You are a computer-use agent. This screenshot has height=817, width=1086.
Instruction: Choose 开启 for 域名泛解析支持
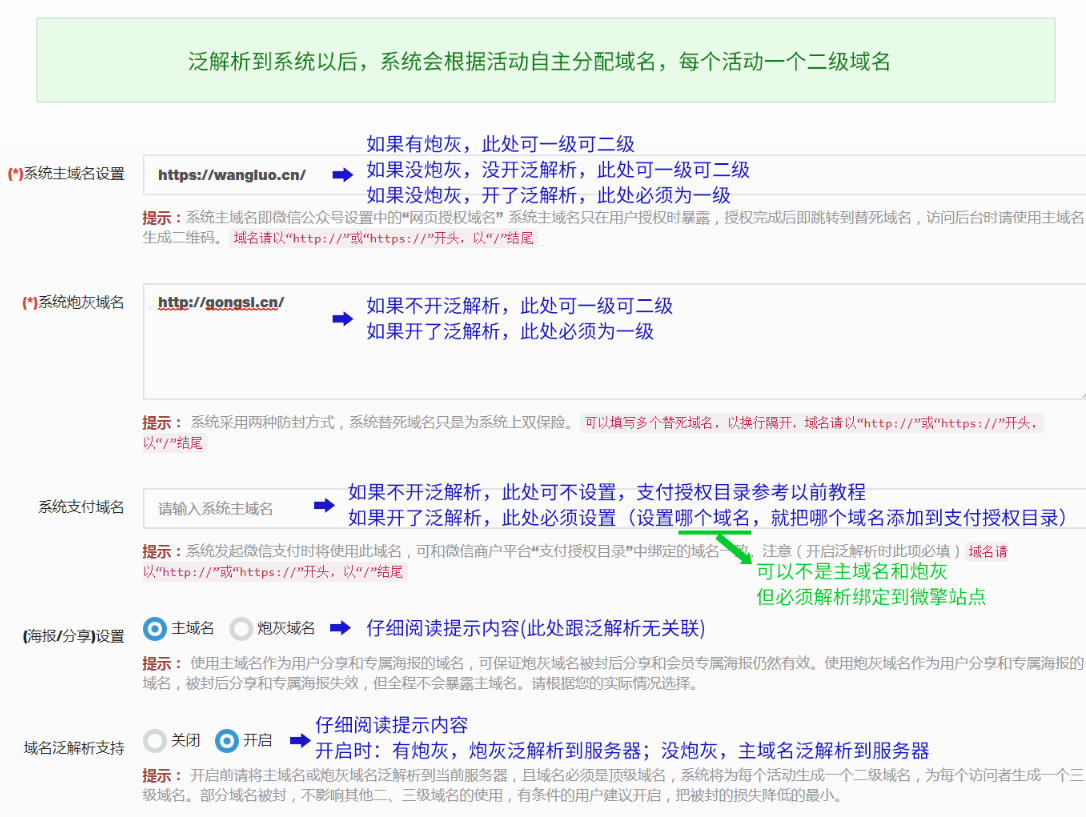pos(226,741)
